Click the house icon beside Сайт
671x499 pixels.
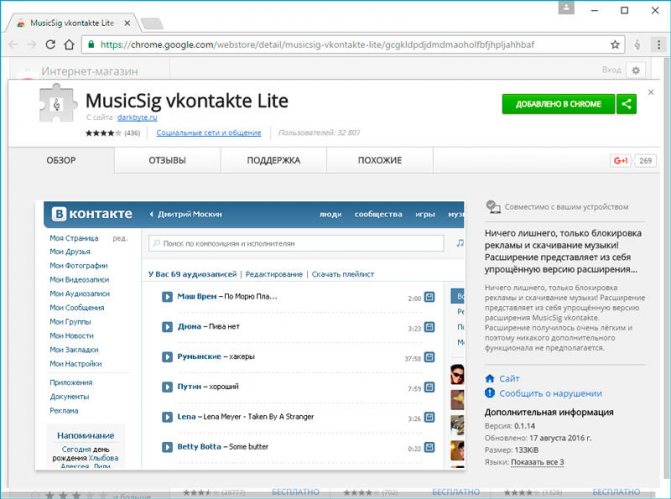pos(490,378)
